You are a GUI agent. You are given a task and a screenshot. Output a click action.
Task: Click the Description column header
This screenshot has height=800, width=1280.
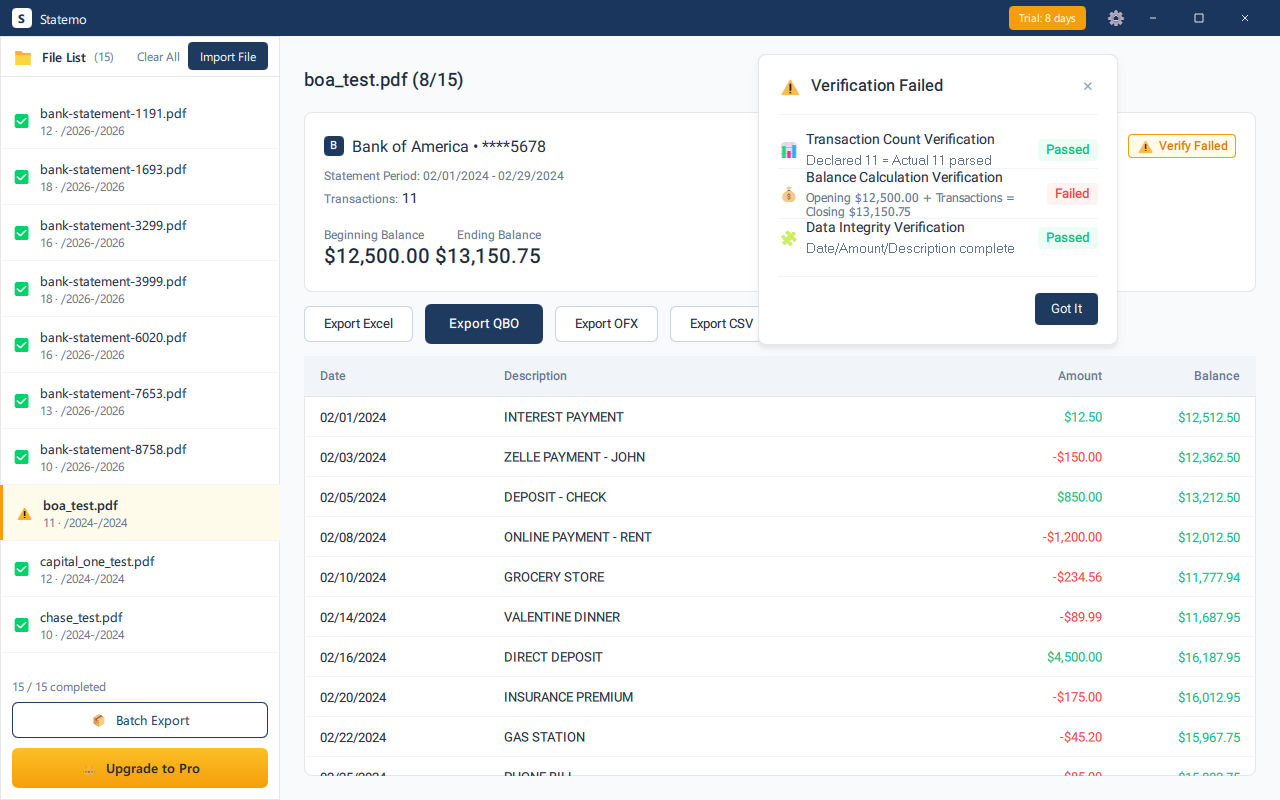click(535, 376)
